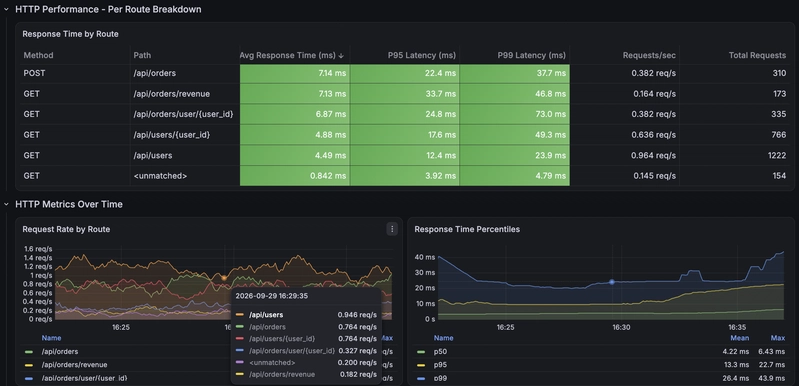799x386 pixels.
Task: Sort request rate legend by Name header
Action: pyautogui.click(x=51, y=338)
